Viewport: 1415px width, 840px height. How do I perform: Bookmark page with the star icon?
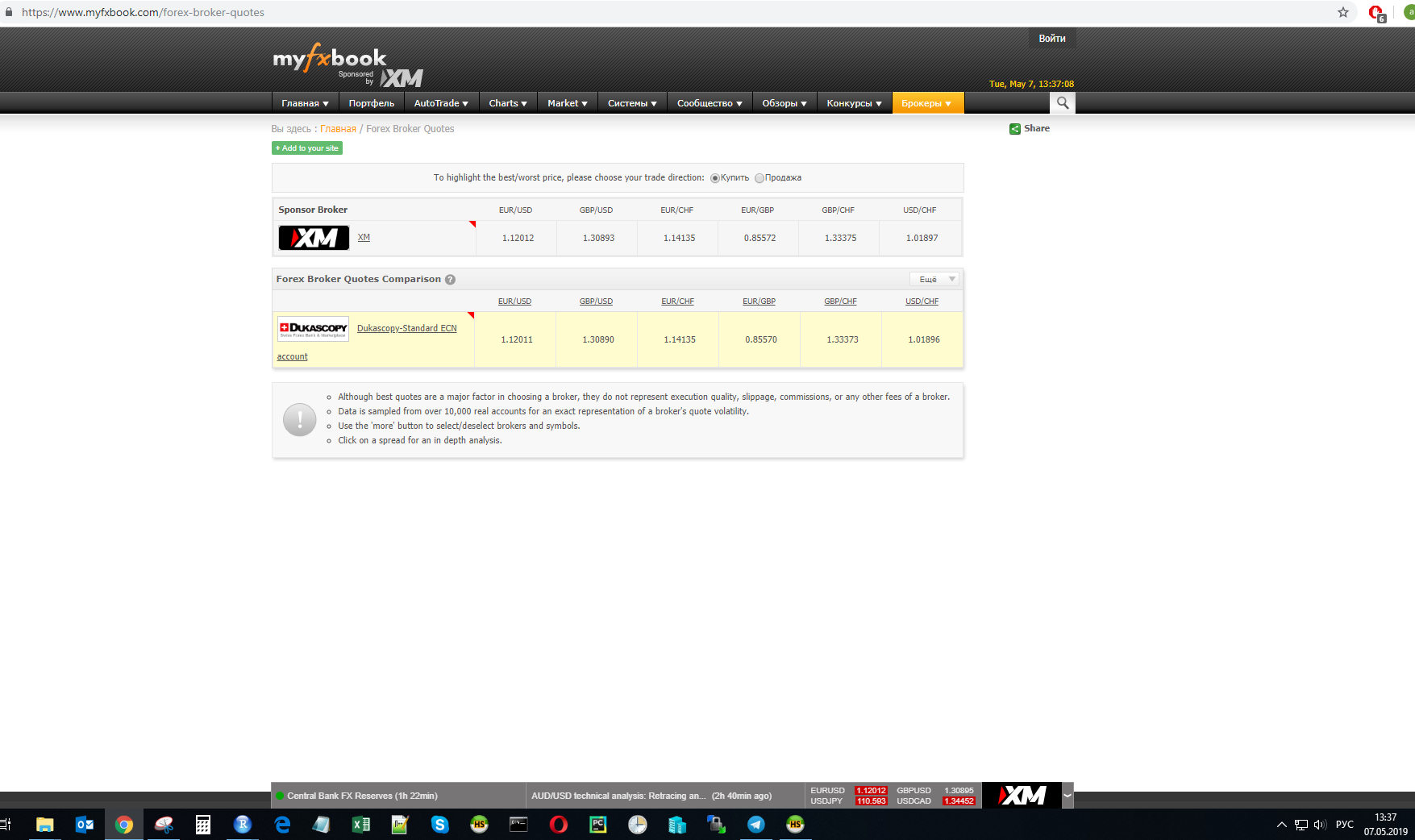point(1343,12)
